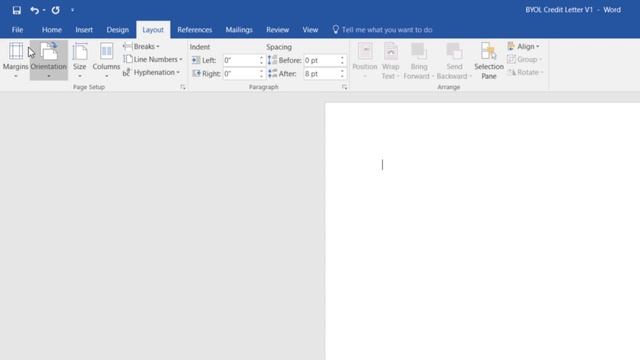640x360 pixels.
Task: Click the Redo/Repeat icon
Action: 56,10
